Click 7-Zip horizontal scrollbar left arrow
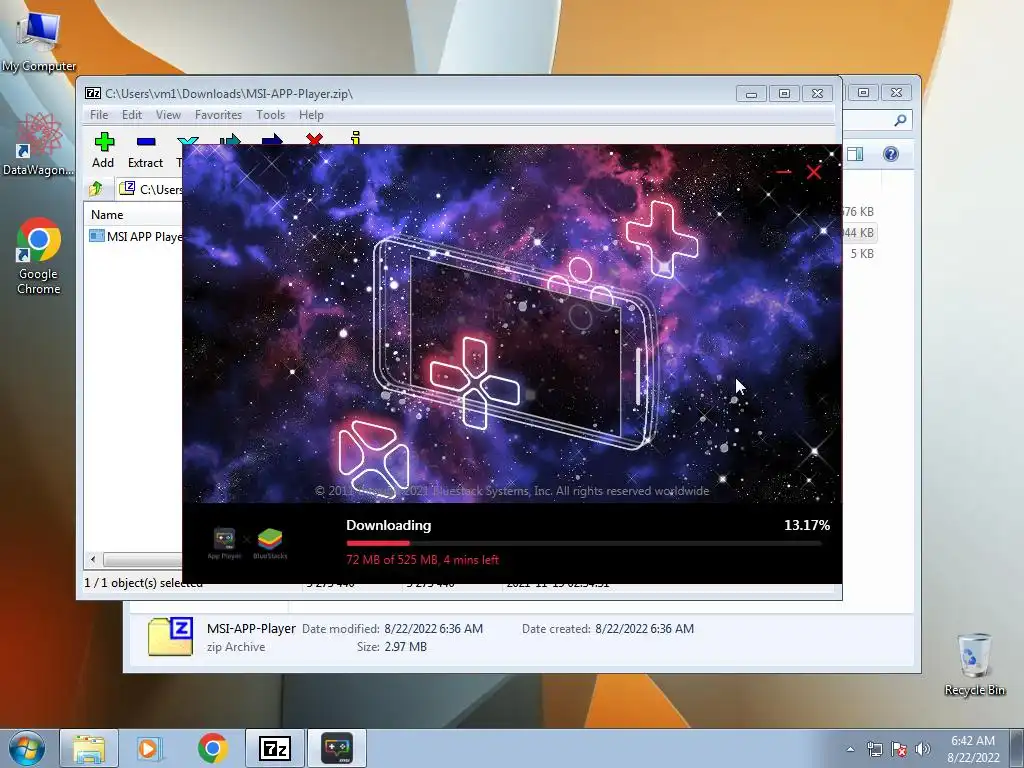The image size is (1024, 768). tap(93, 559)
